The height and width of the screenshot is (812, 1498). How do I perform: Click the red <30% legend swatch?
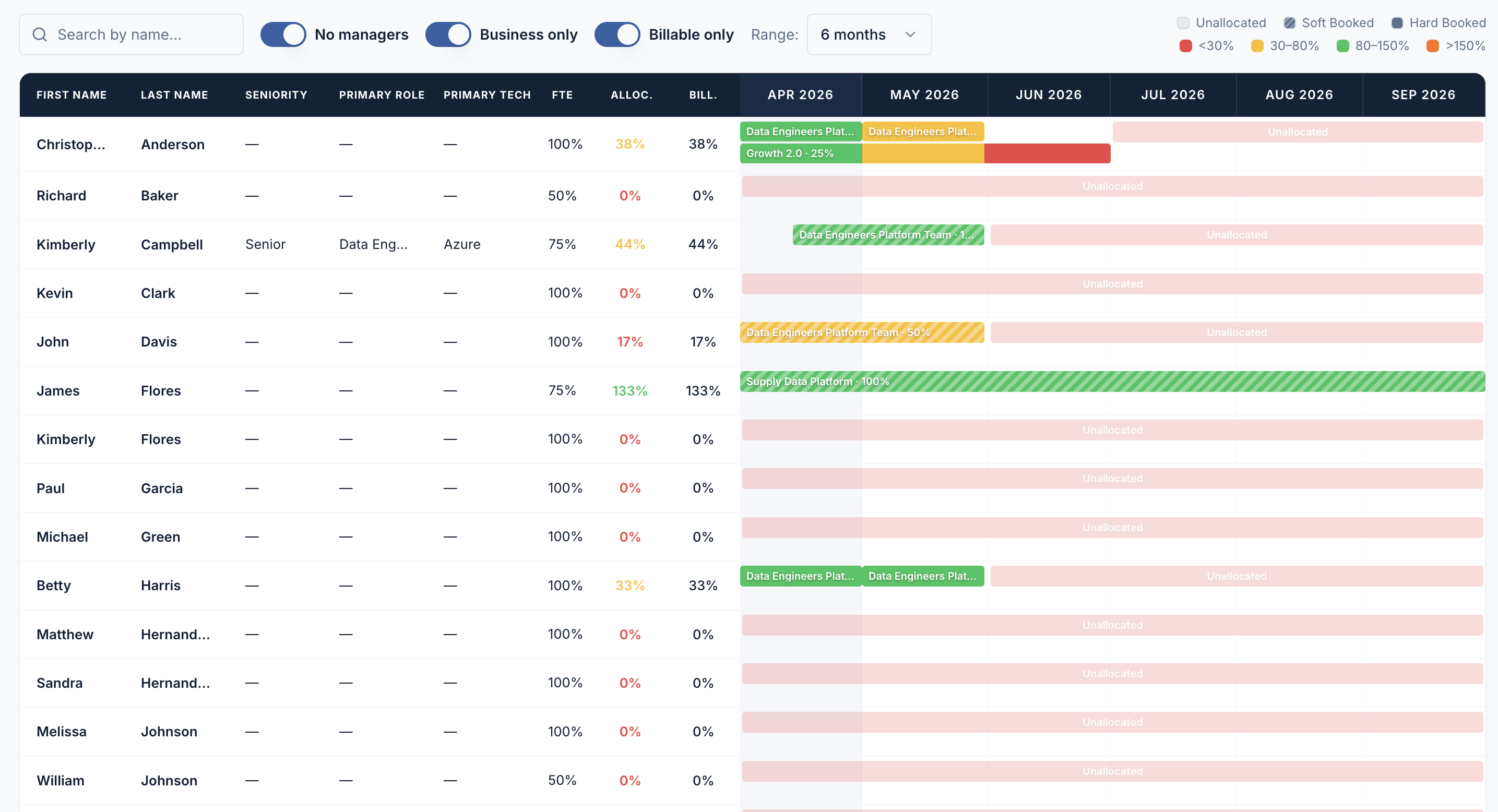[x=1185, y=46]
